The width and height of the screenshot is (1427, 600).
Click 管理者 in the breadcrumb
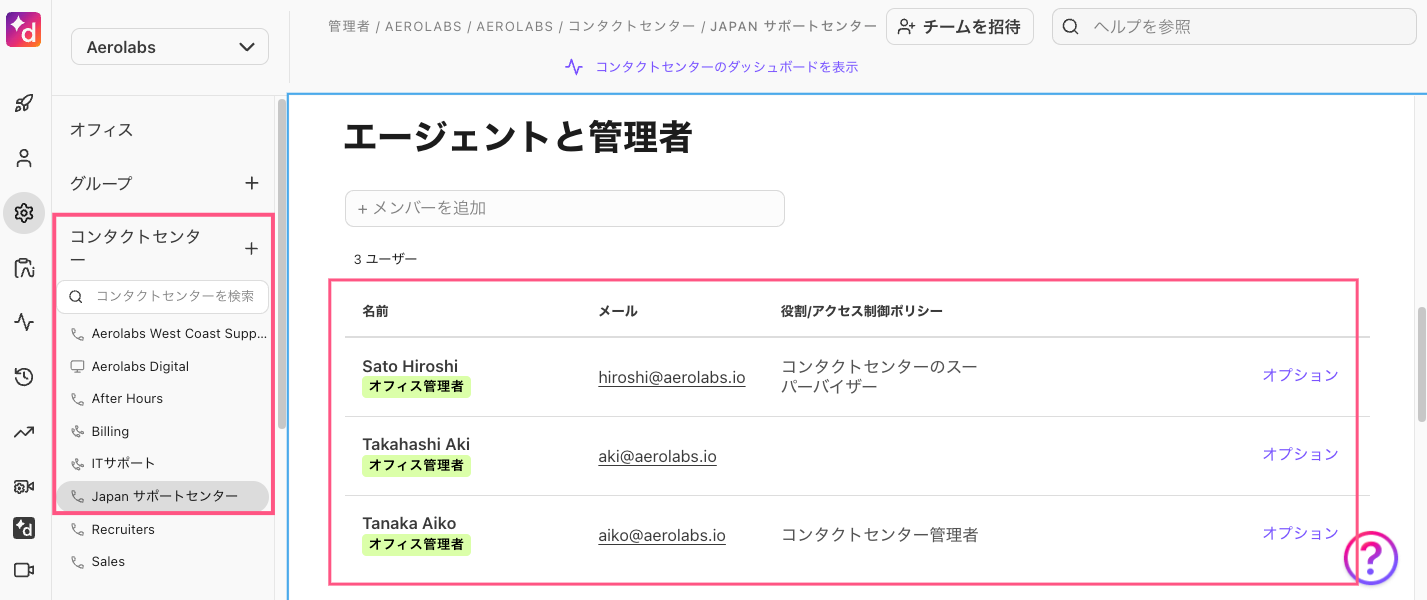349,27
